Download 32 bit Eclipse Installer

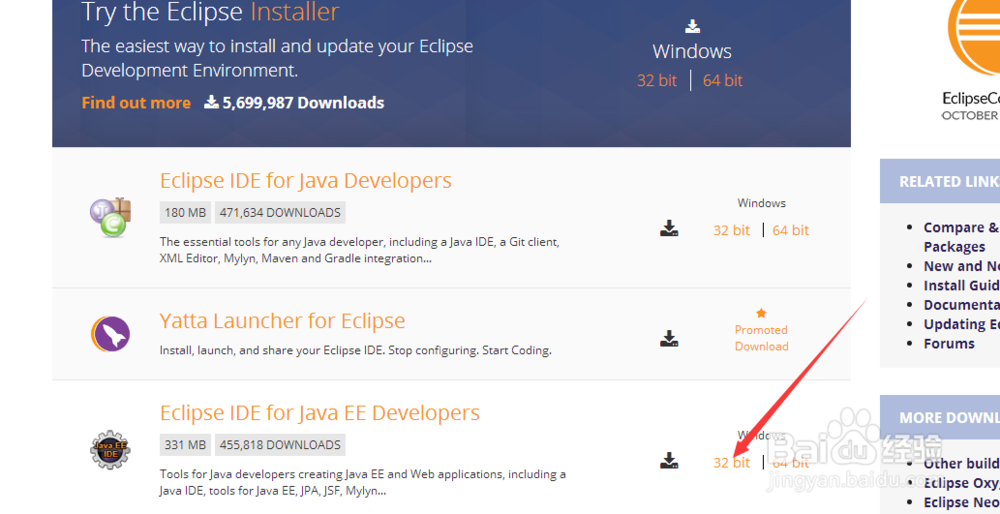(x=657, y=81)
